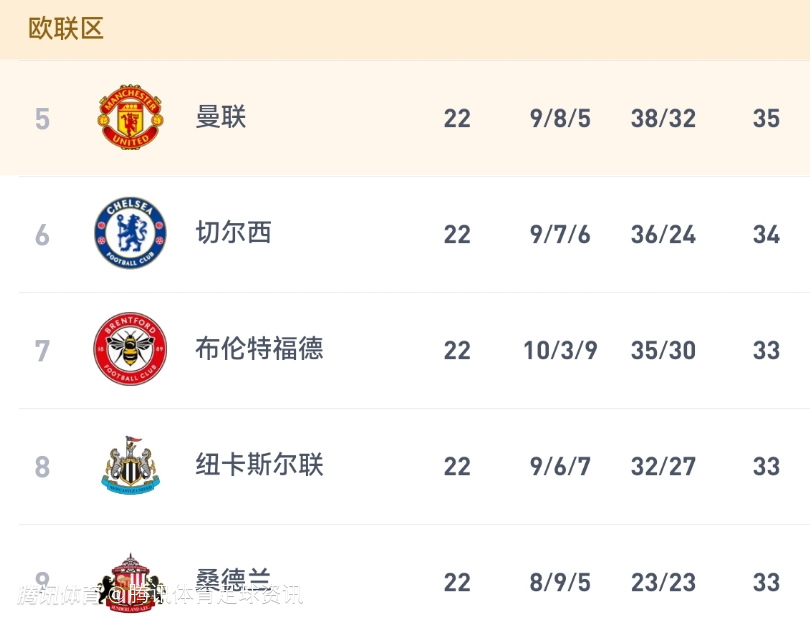Click the Sunderland club crest
Image resolution: width=810 pixels, height=620 pixels.
[x=131, y=578]
